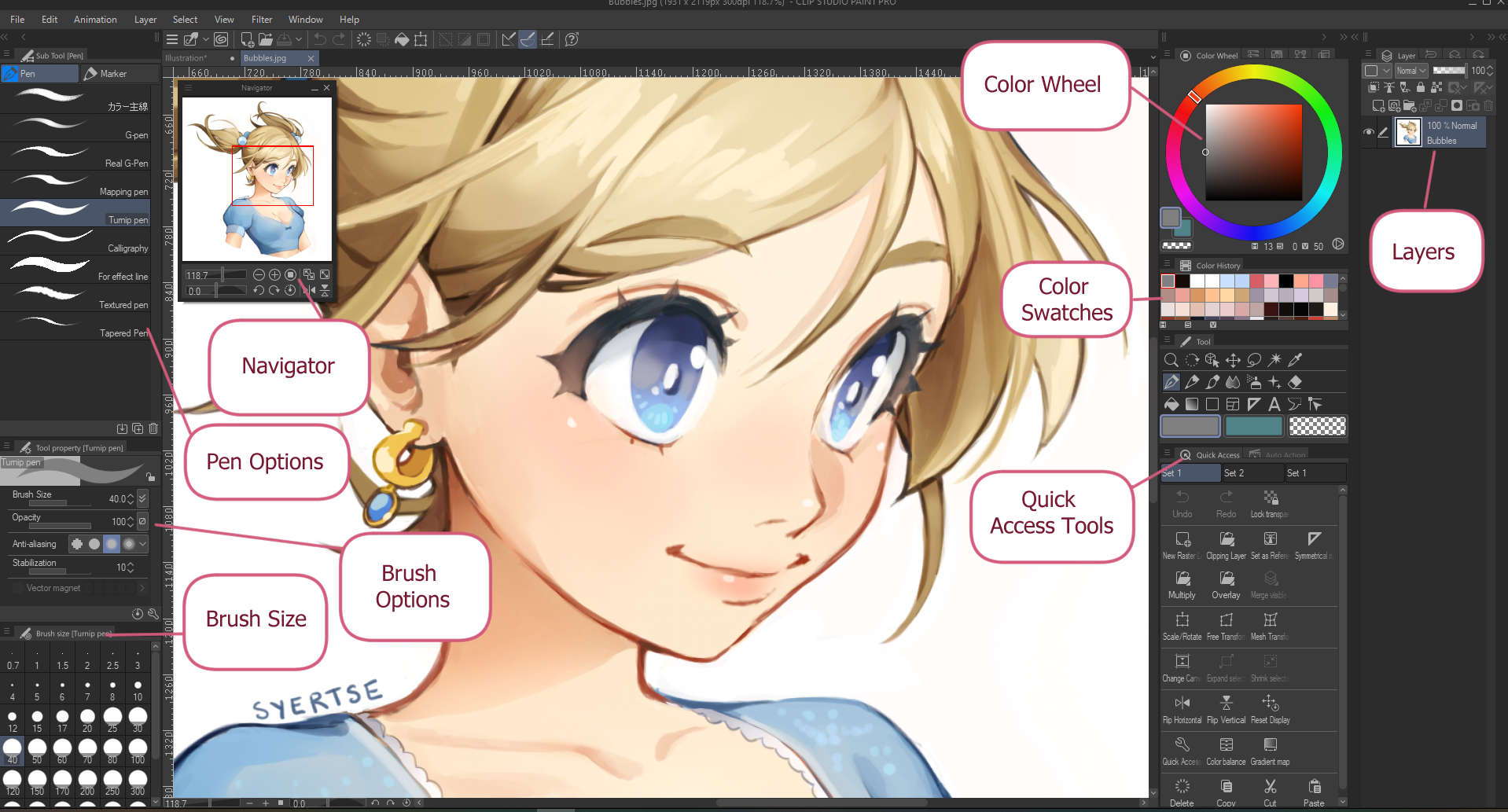Toggle Lock Layer padlock in Layer panel

pyautogui.click(x=1421, y=87)
